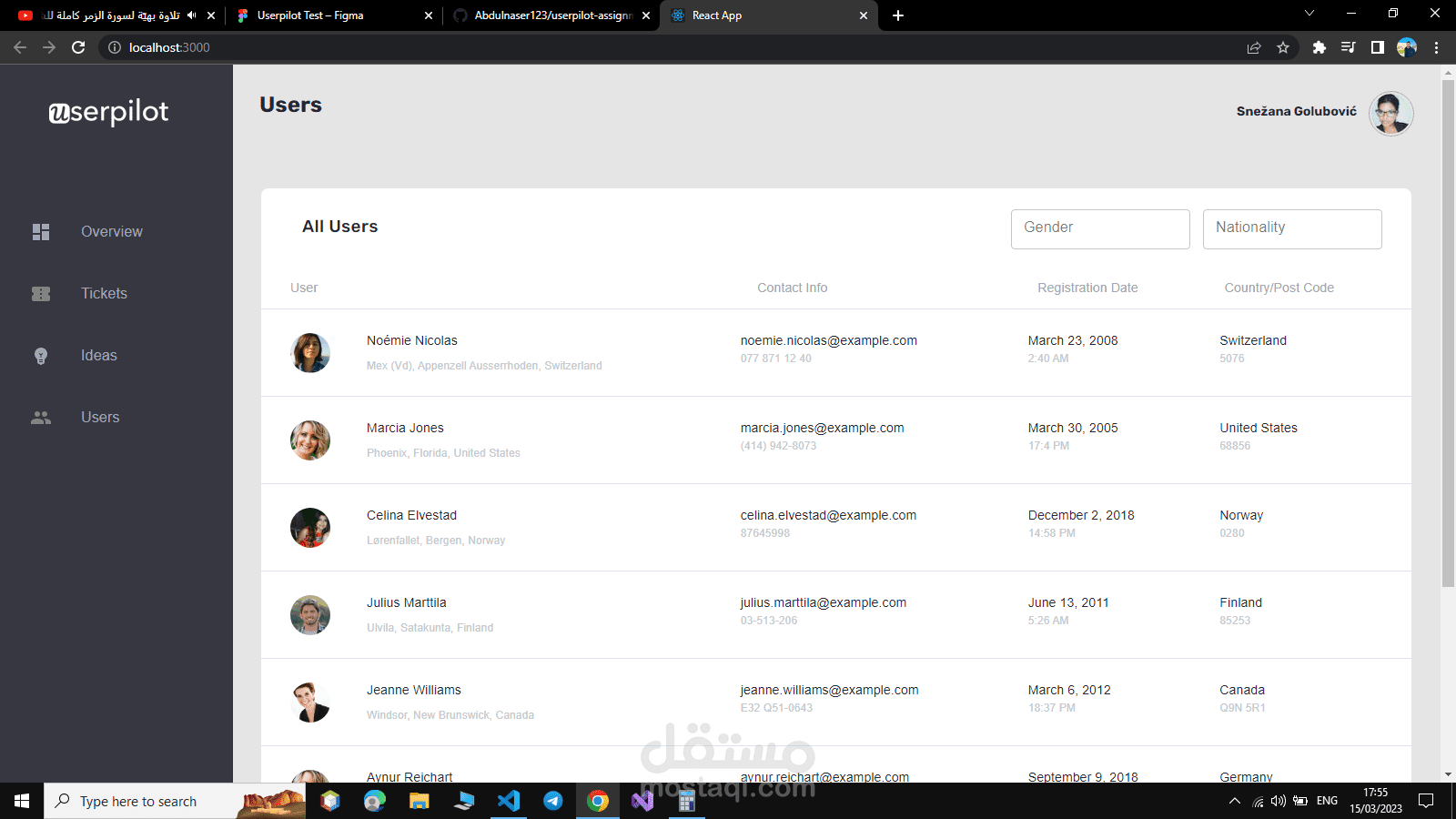Click email noemie.nicolas@example.com
Viewport: 1456px width, 819px height.
pos(829,340)
